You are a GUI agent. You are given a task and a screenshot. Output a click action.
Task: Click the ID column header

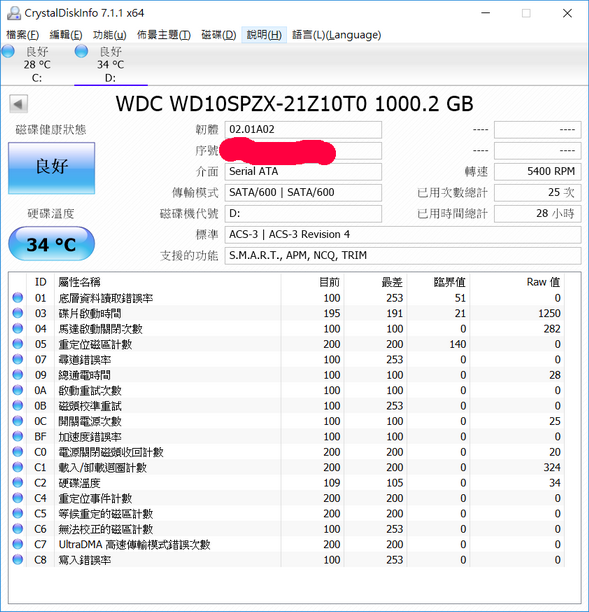(41, 282)
